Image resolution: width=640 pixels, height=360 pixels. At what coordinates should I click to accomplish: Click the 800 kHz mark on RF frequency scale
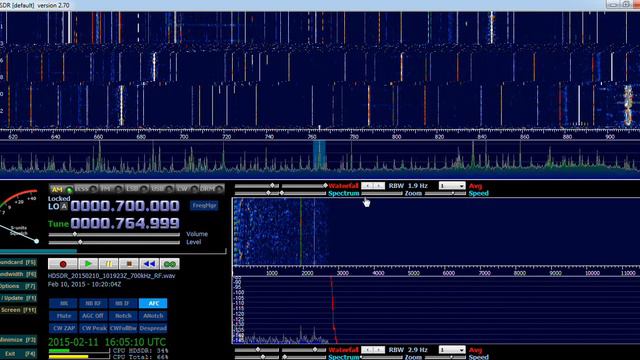coord(396,137)
